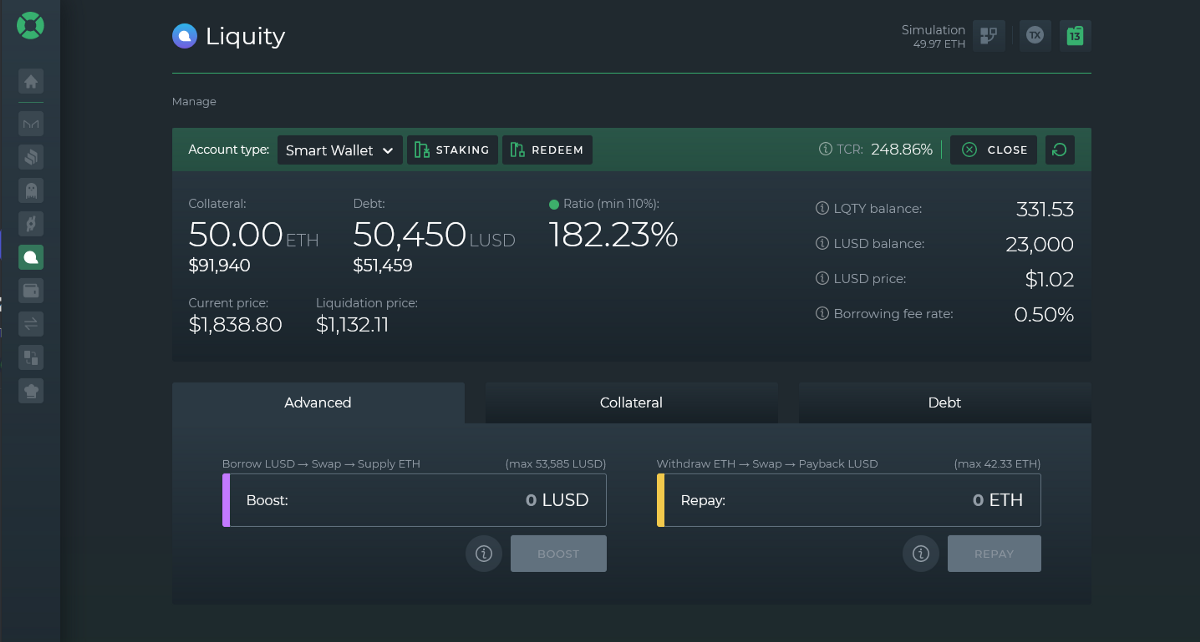Click the max 42.33 ETH link

(997, 464)
